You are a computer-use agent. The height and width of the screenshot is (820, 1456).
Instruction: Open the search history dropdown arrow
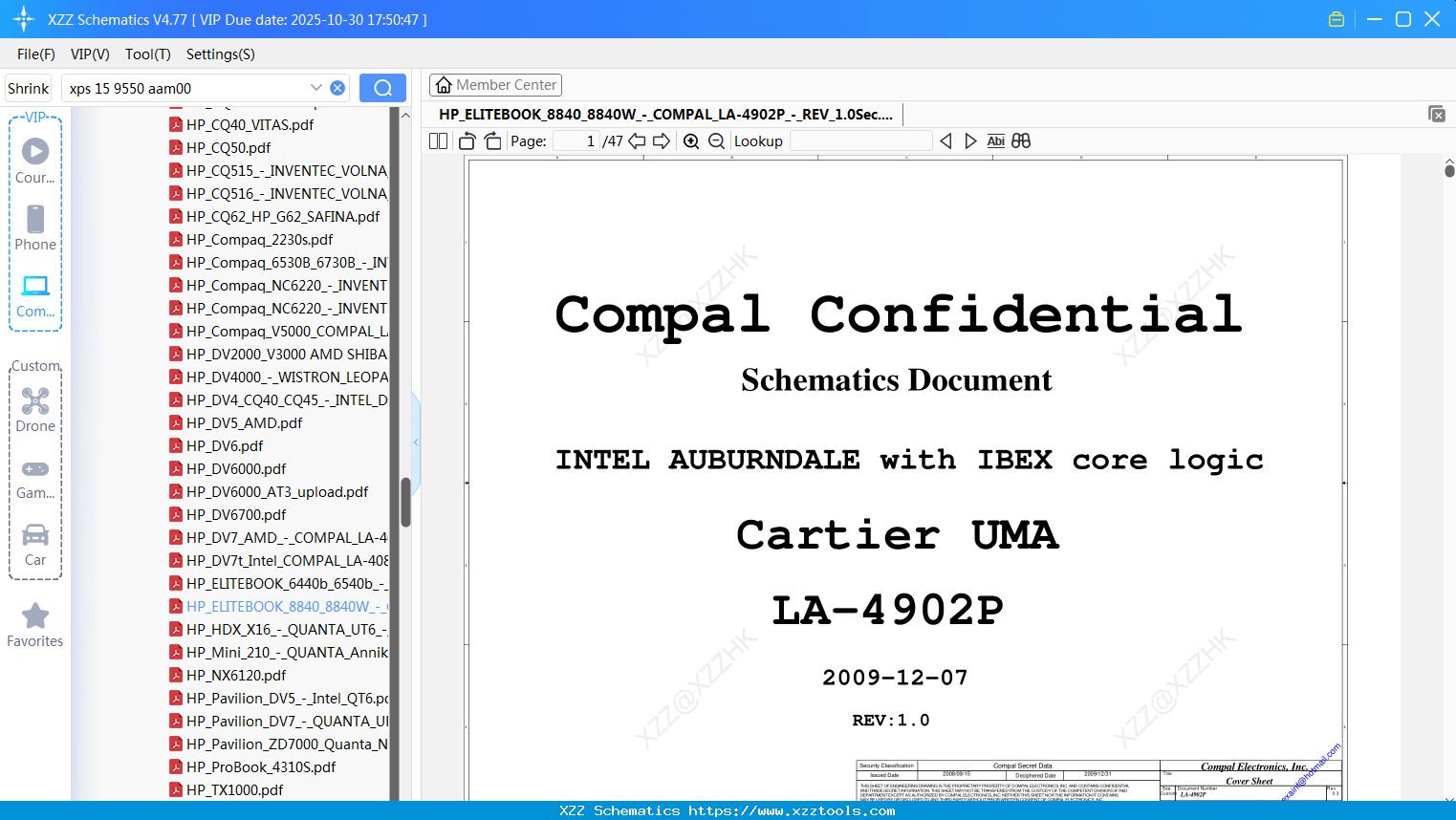click(316, 88)
